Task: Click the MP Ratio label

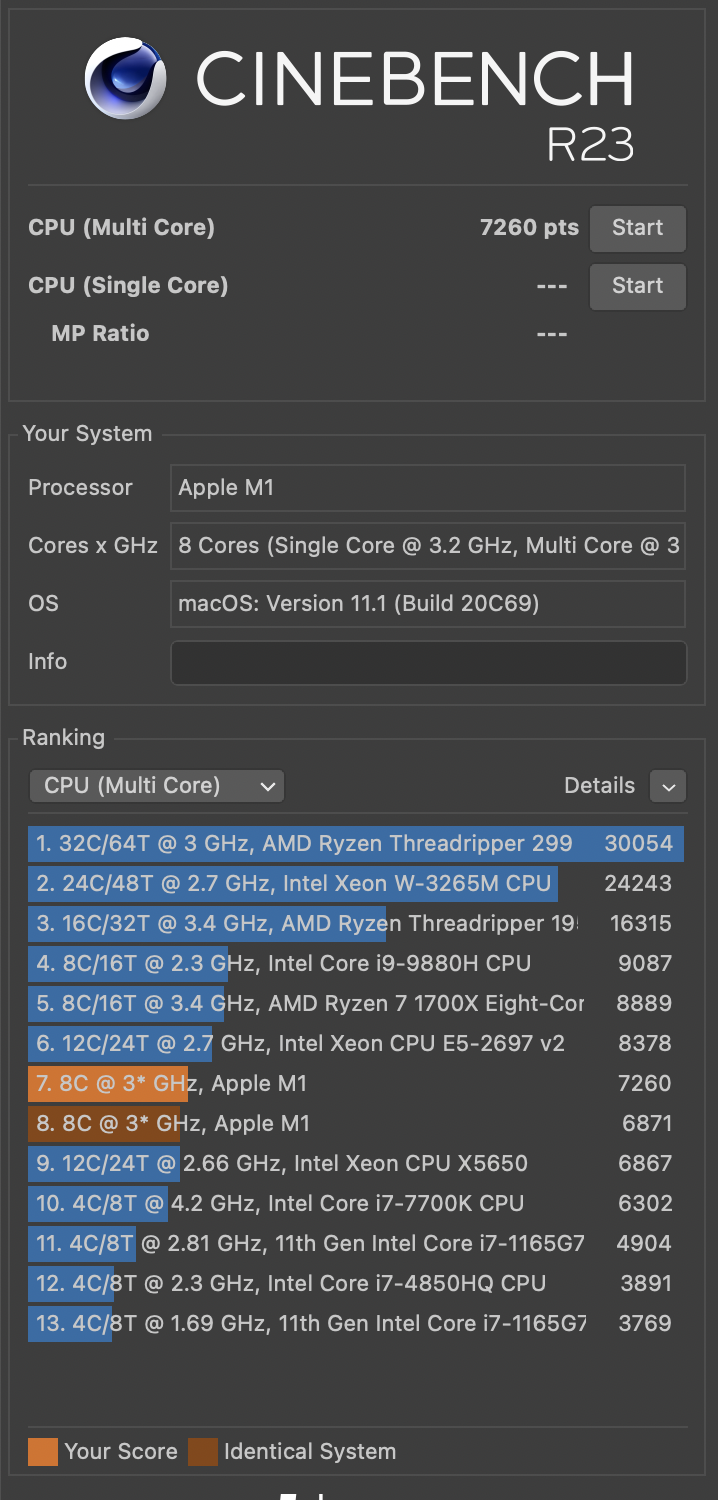Action: [100, 334]
